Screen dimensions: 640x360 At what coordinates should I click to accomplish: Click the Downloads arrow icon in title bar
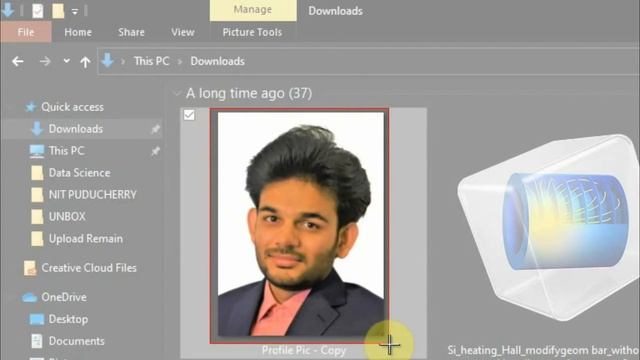8,10
